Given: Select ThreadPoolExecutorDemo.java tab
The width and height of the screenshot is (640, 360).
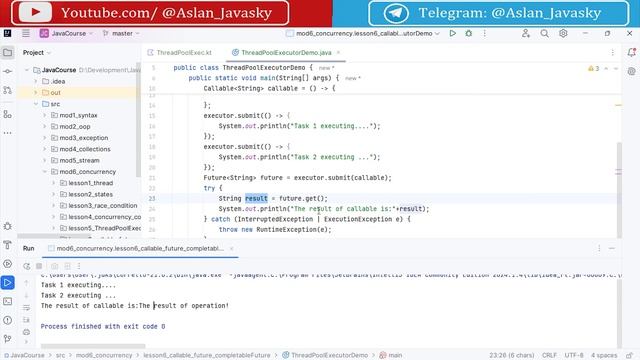Looking at the screenshot, I should pos(286,53).
